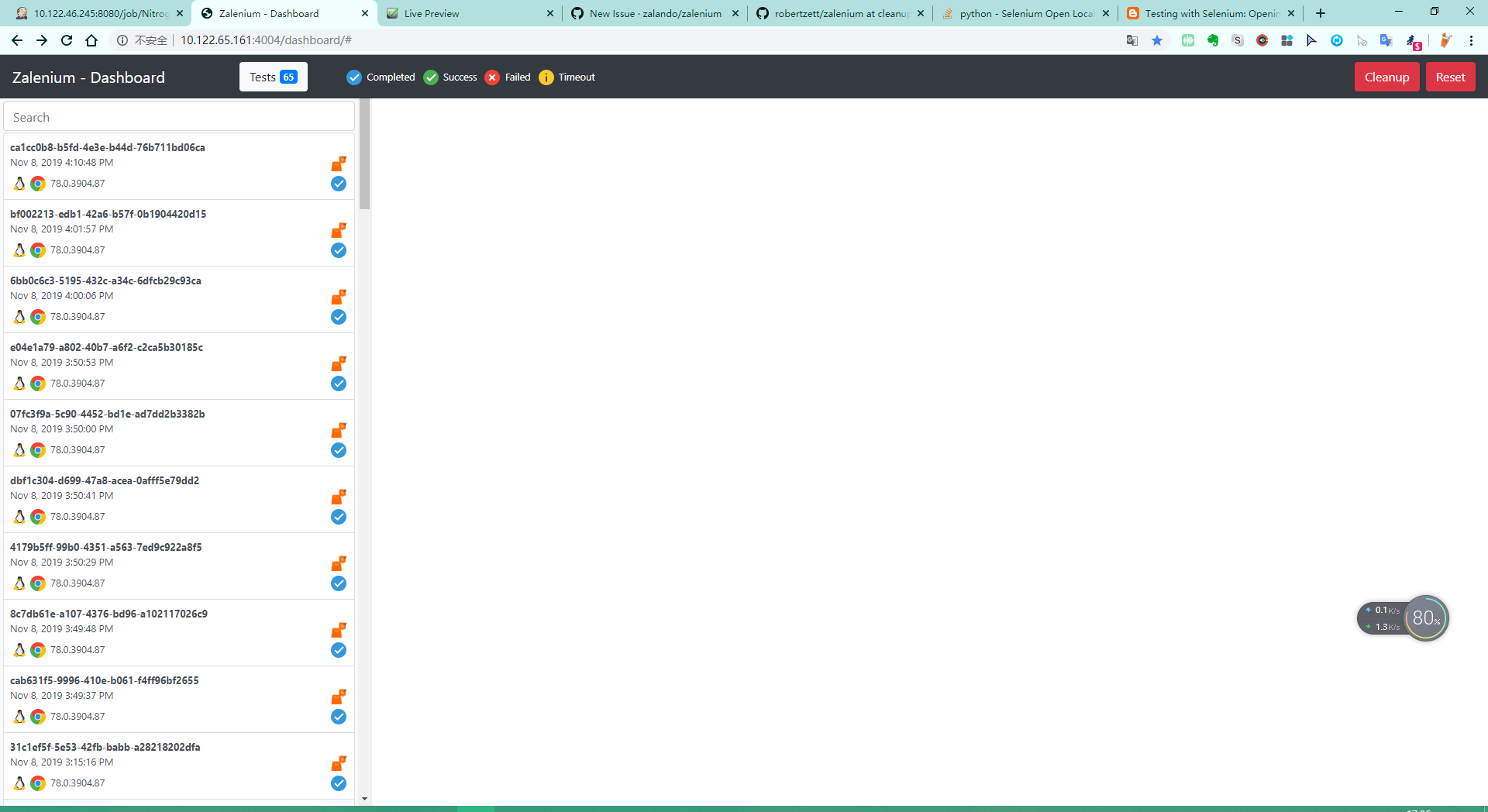The height and width of the screenshot is (812, 1488).
Task: Click the blue check badge on test 8c7db61e
Action: point(339,650)
